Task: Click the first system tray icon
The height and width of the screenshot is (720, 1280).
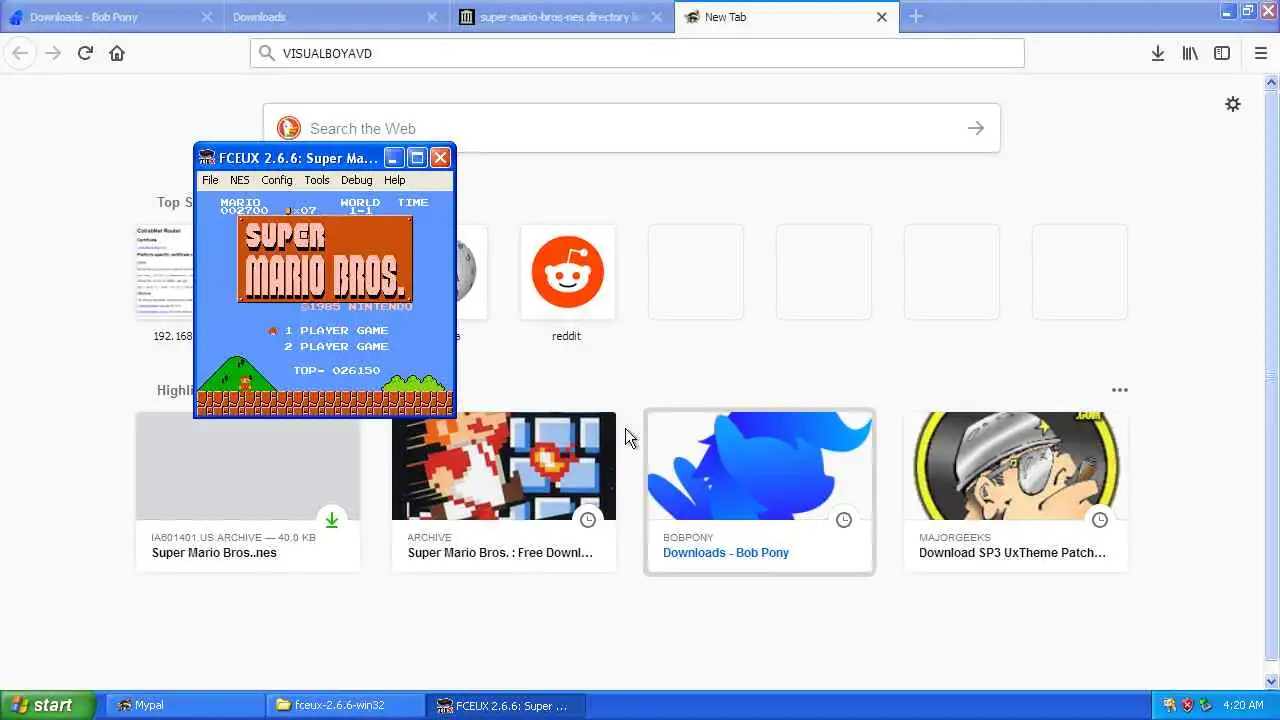Action: pyautogui.click(x=1169, y=705)
